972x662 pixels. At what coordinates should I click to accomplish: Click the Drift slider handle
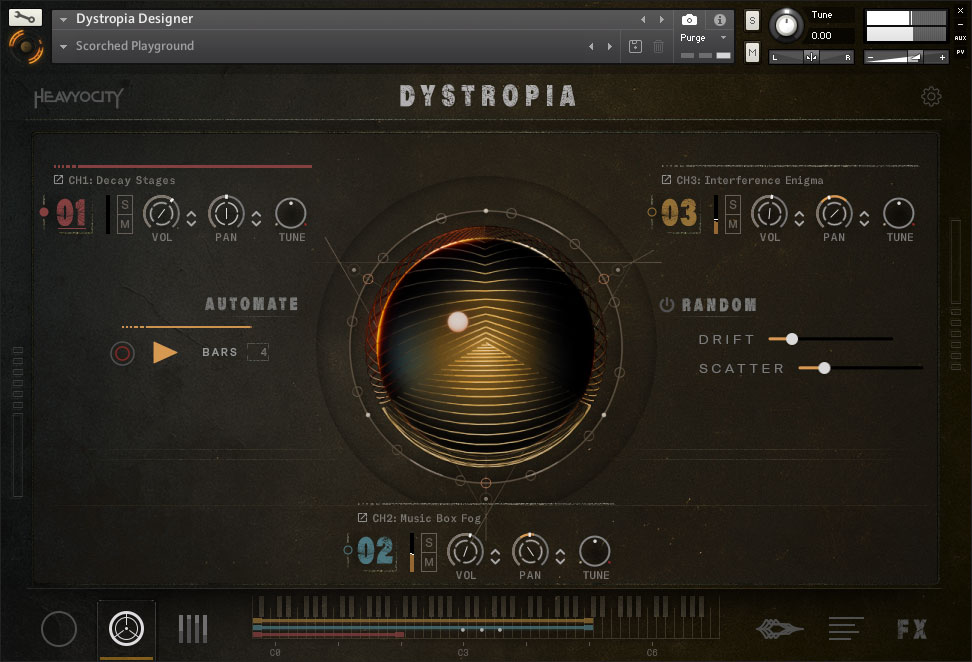[791, 339]
